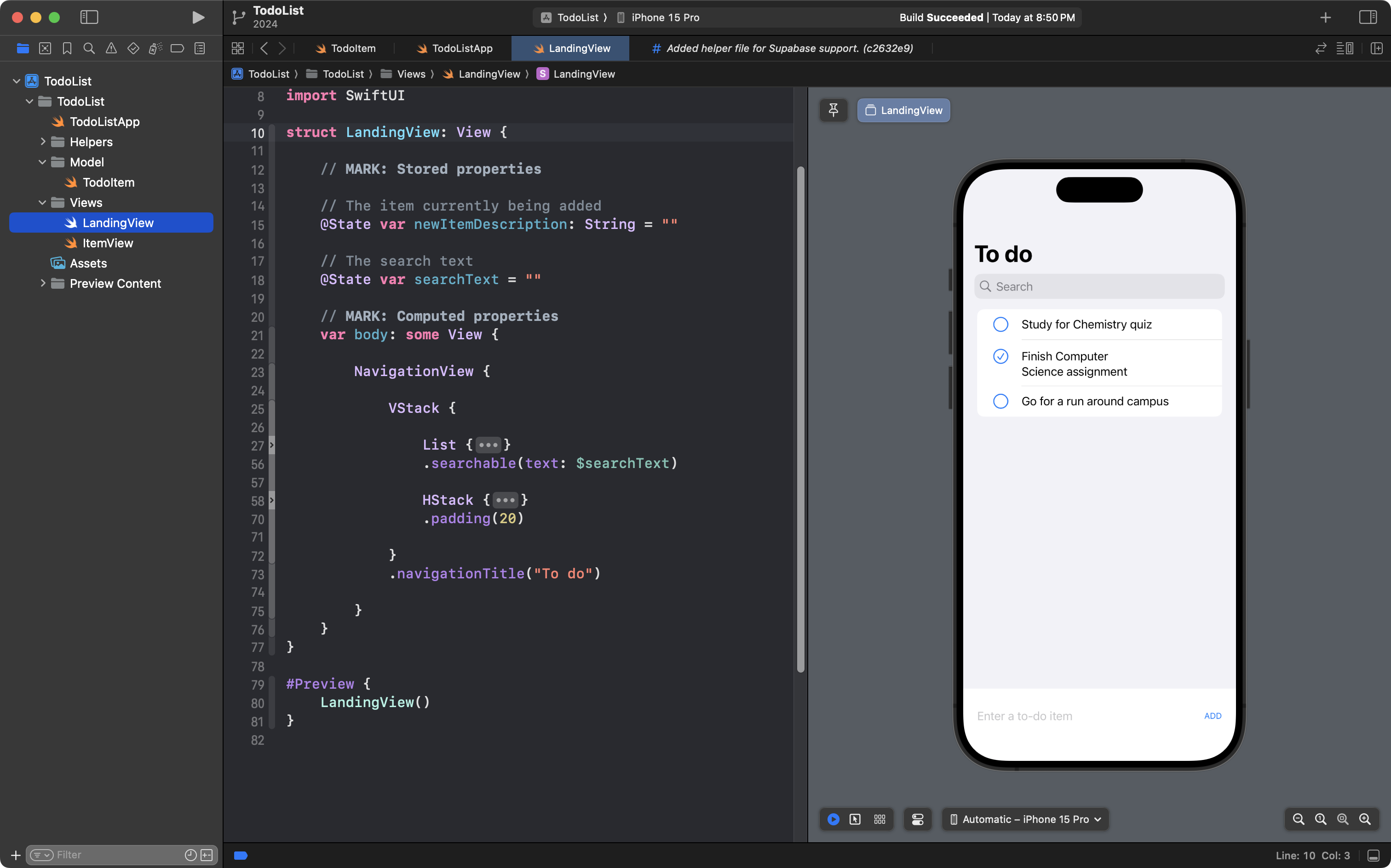Open the Find navigator magnifier icon
The image size is (1391, 868).
[89, 48]
